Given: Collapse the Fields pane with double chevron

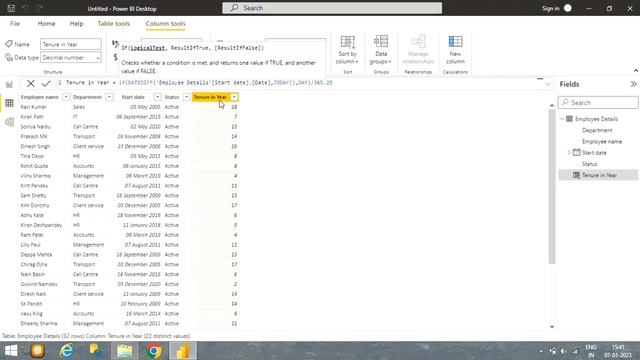Looking at the screenshot, I should (633, 84).
